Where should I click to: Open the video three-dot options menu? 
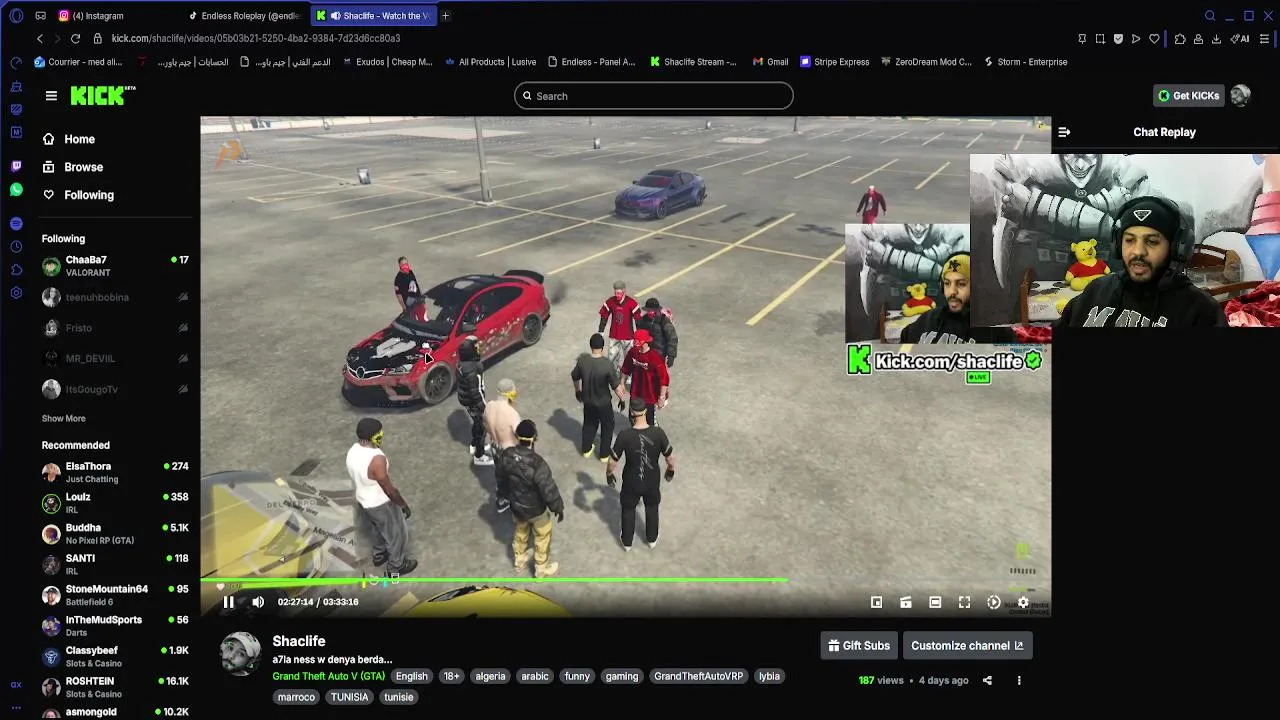(1019, 681)
